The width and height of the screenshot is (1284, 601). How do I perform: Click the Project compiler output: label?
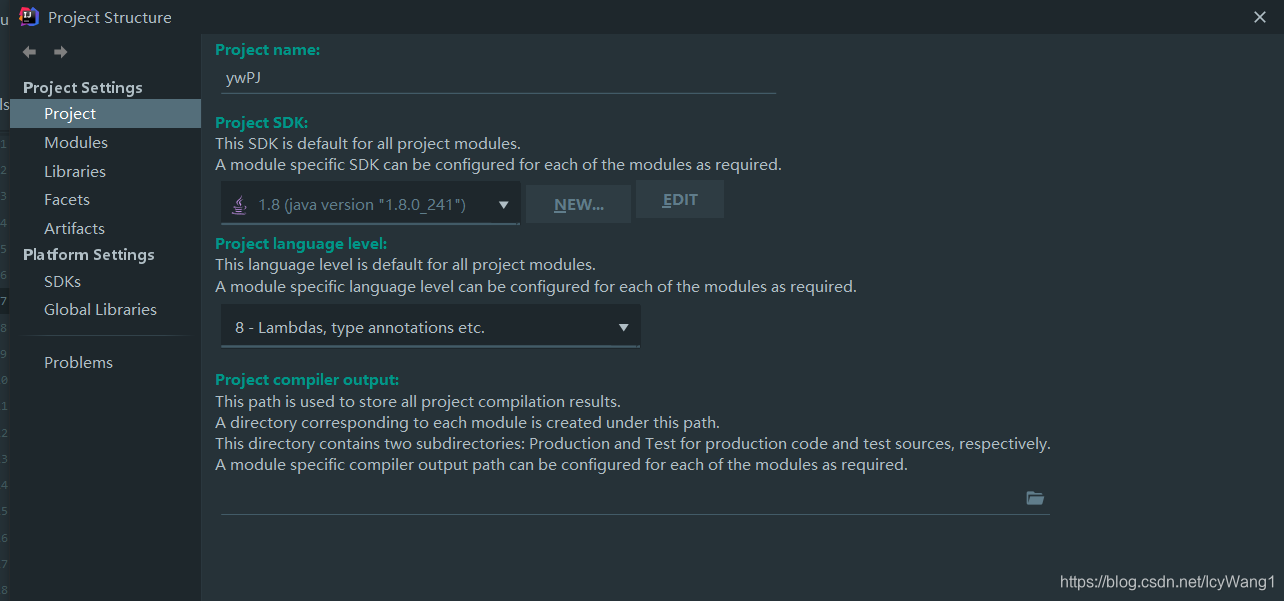point(307,380)
